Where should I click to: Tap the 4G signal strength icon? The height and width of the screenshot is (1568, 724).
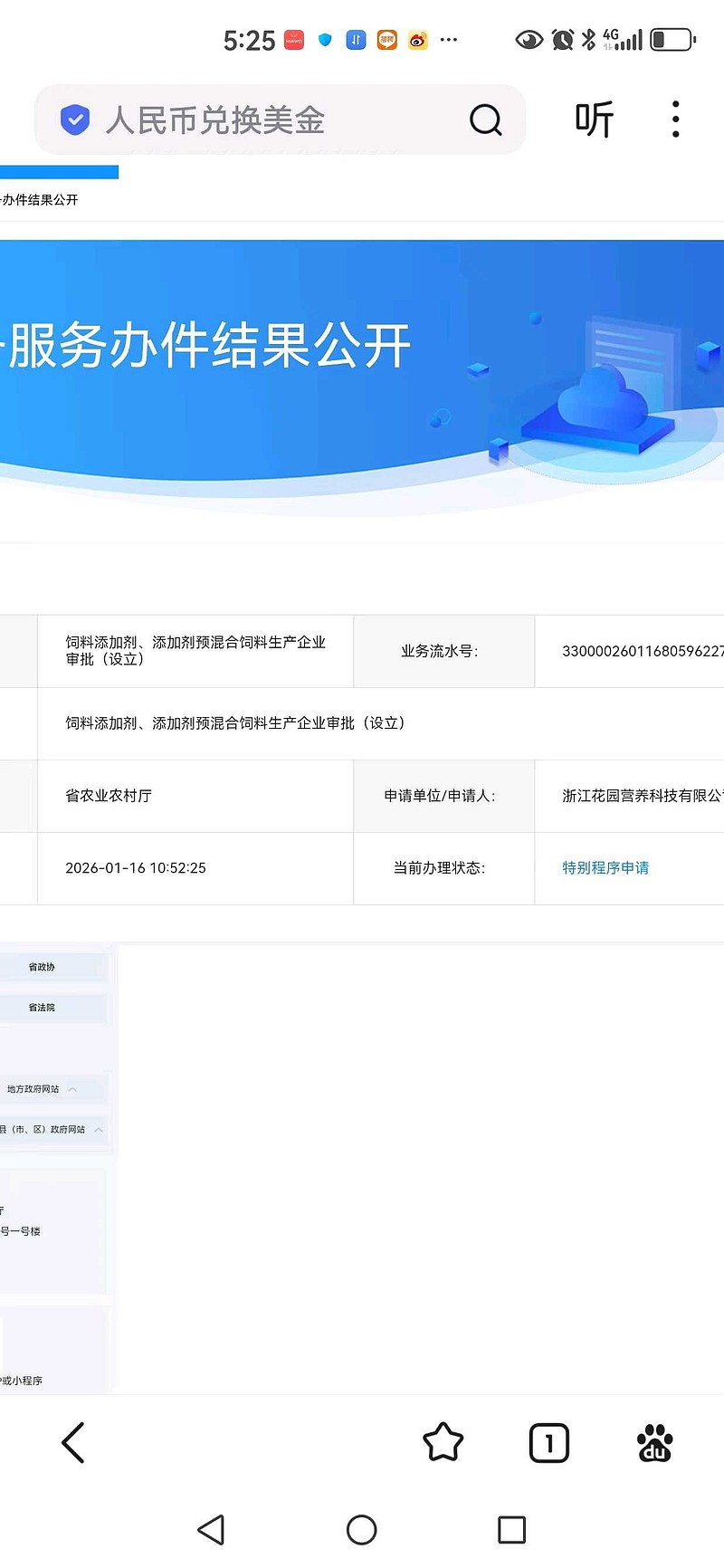pyautogui.click(x=623, y=39)
